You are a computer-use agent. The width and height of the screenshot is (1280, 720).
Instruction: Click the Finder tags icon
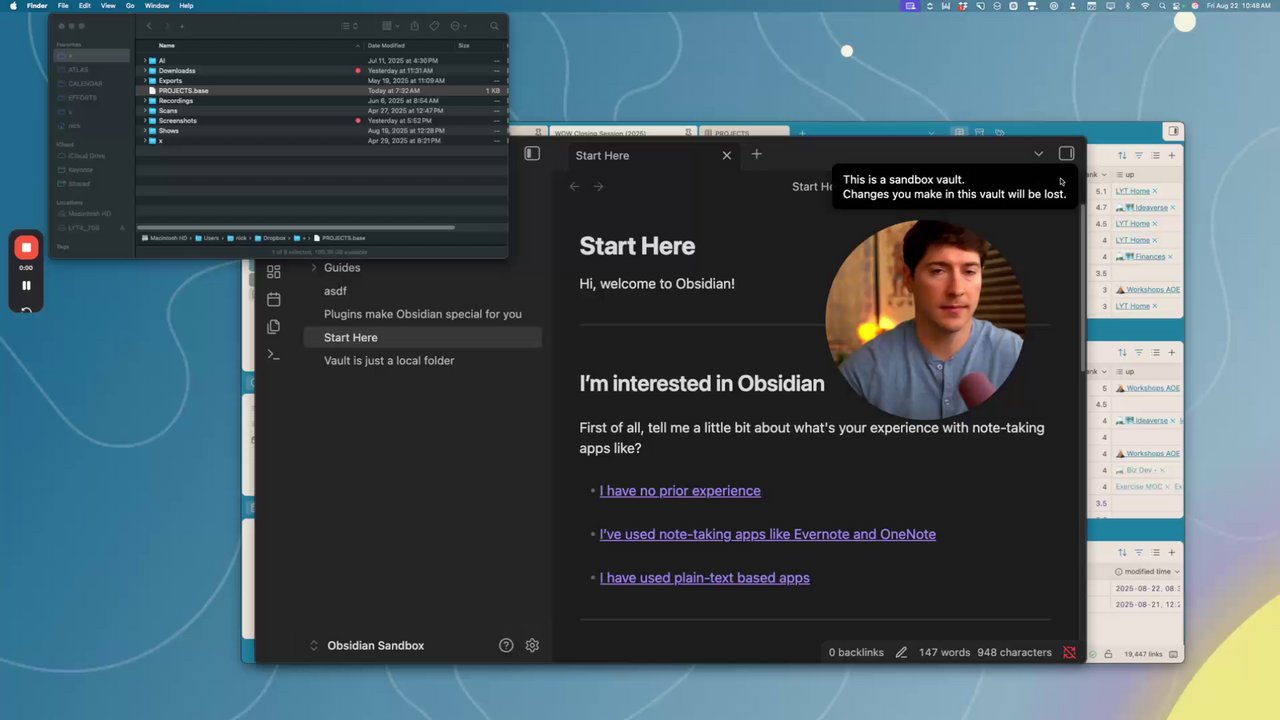pos(435,26)
